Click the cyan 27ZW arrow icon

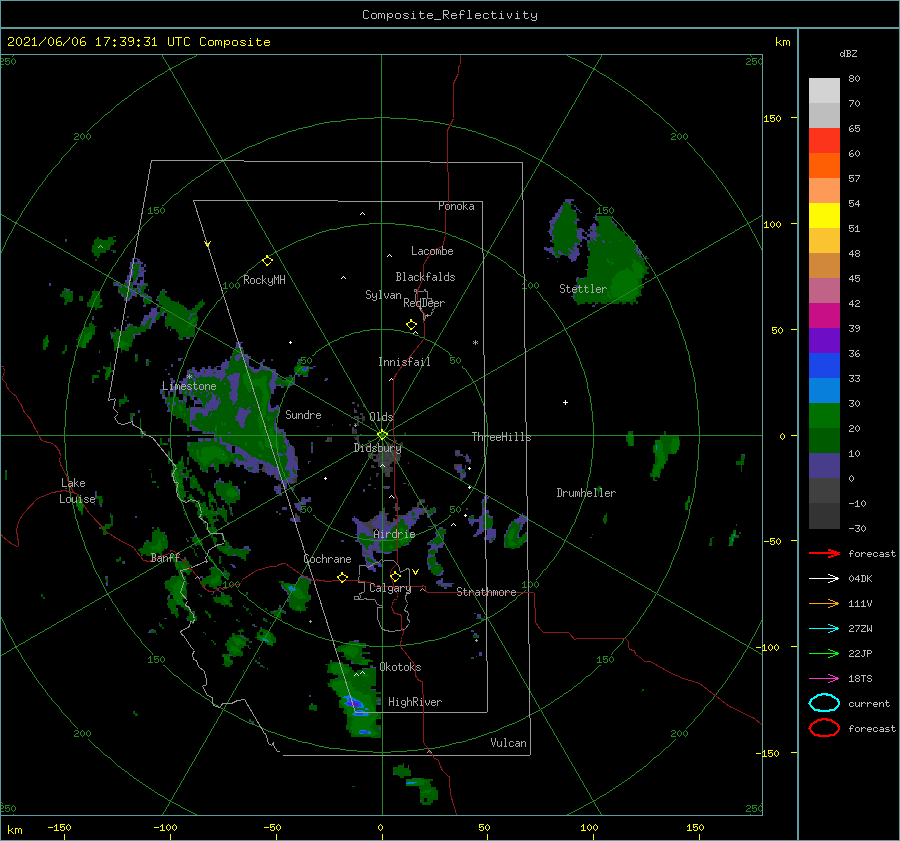pyautogui.click(x=824, y=629)
